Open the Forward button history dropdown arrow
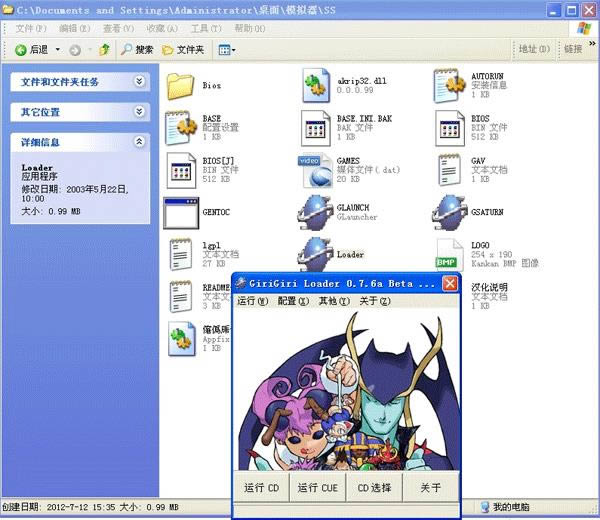Screen dimensions: 600x520 pyautogui.click(x=90, y=50)
